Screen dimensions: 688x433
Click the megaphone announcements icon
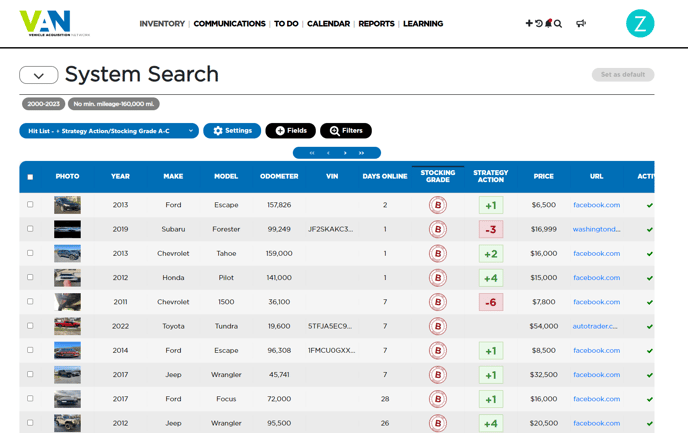(581, 23)
